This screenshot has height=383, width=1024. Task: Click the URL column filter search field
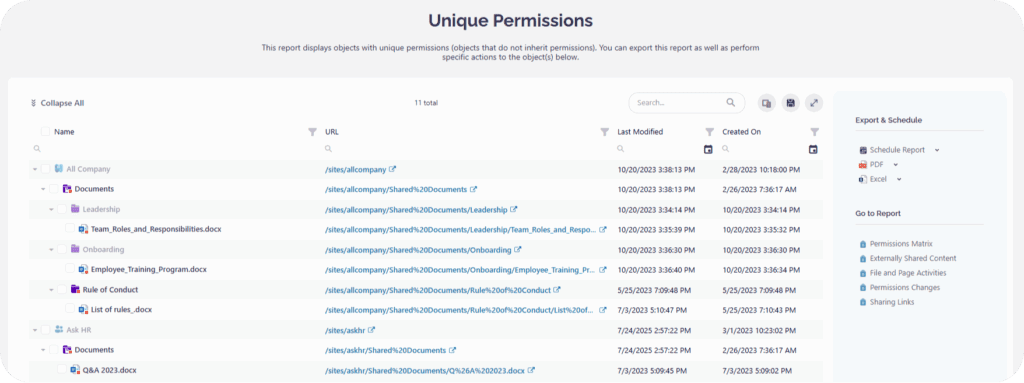click(466, 149)
